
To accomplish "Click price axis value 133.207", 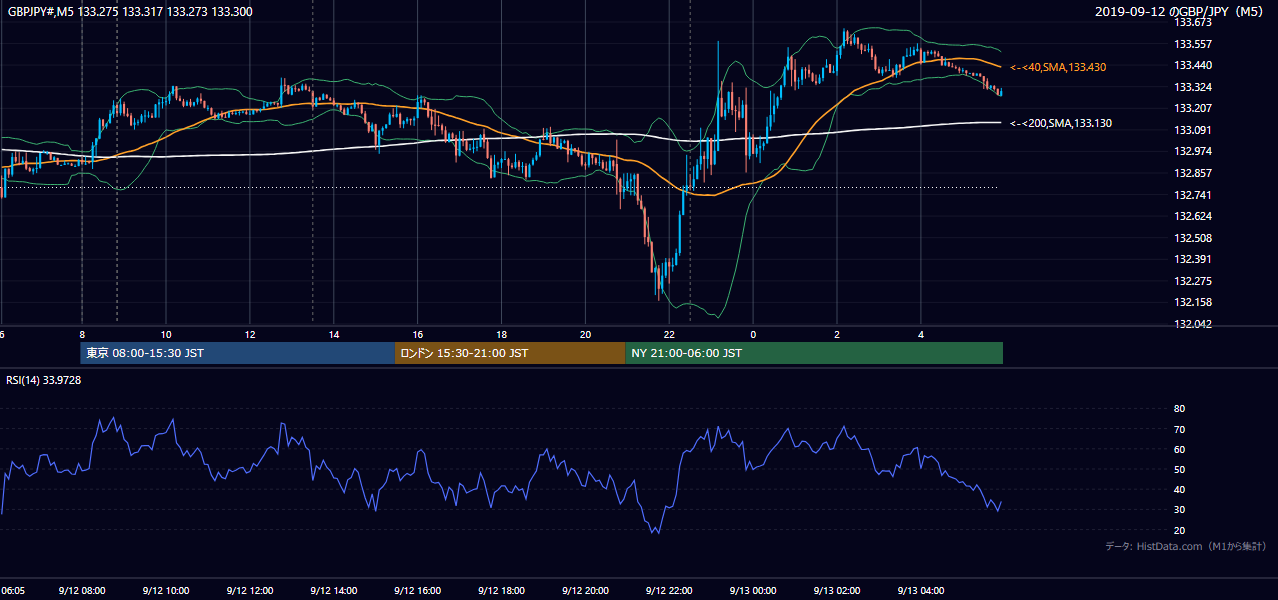I will (x=1192, y=108).
